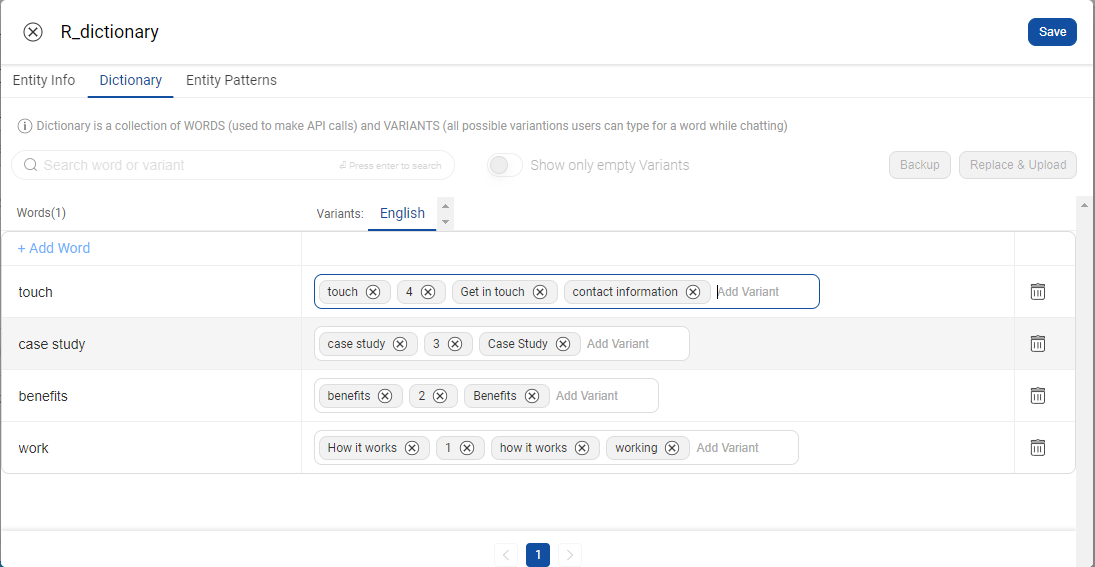Delete the case study word row
Viewport: 1095px width, 567px height.
pos(1038,344)
